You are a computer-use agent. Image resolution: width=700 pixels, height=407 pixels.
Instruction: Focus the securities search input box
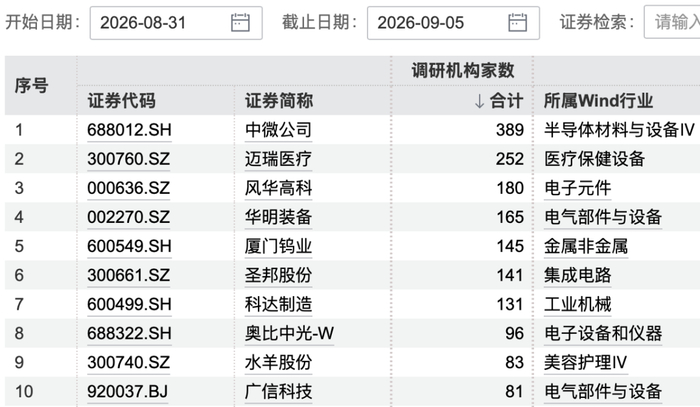[x=672, y=22]
